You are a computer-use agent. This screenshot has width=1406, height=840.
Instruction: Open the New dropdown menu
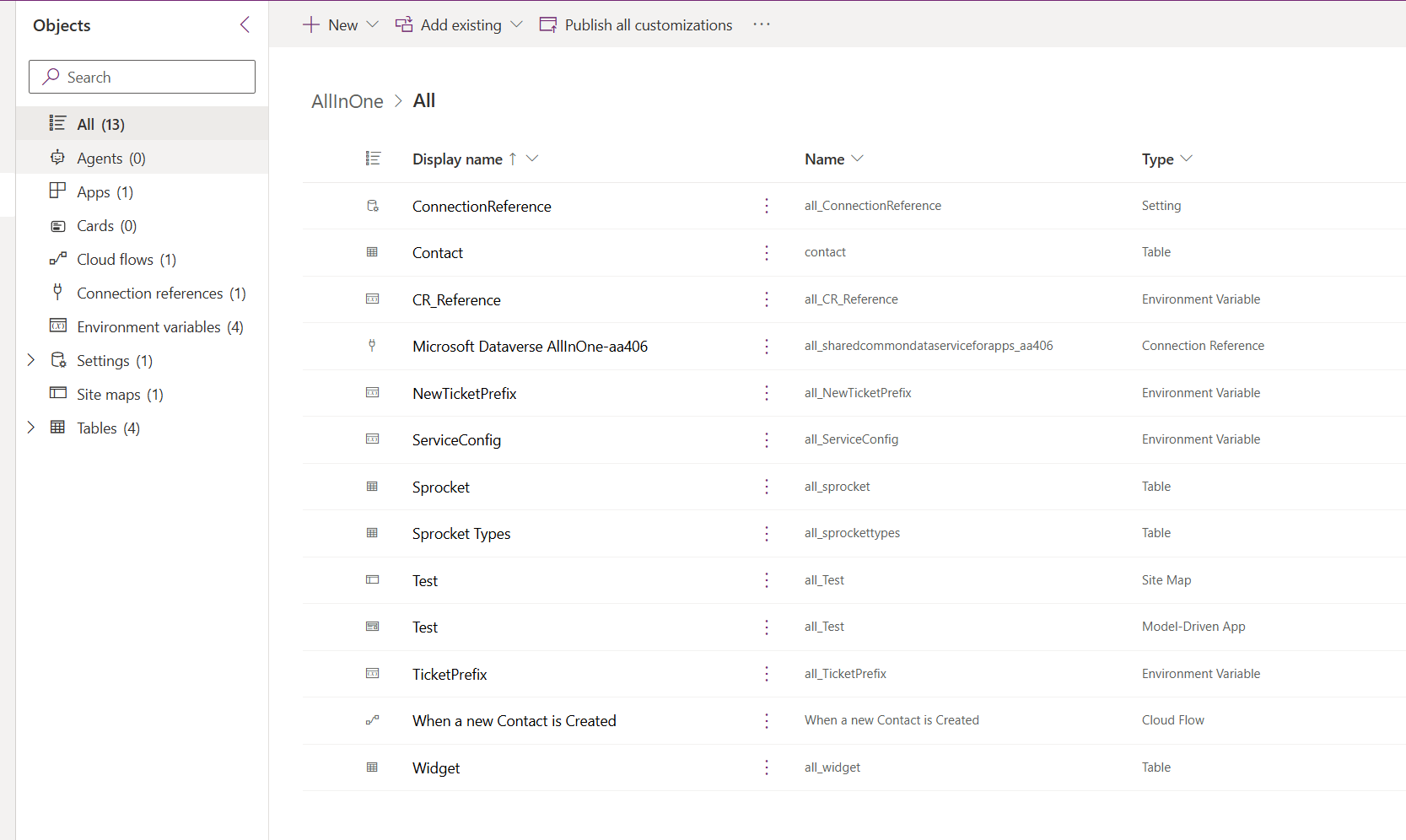pyautogui.click(x=374, y=24)
